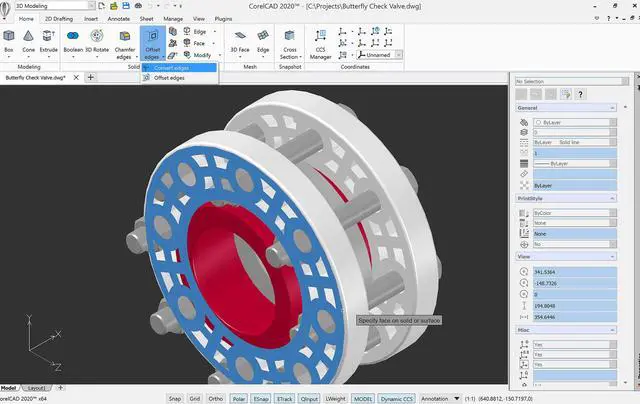Toggle Ortho mode in the status bar
This screenshot has height=404, width=640.
[x=216, y=399]
